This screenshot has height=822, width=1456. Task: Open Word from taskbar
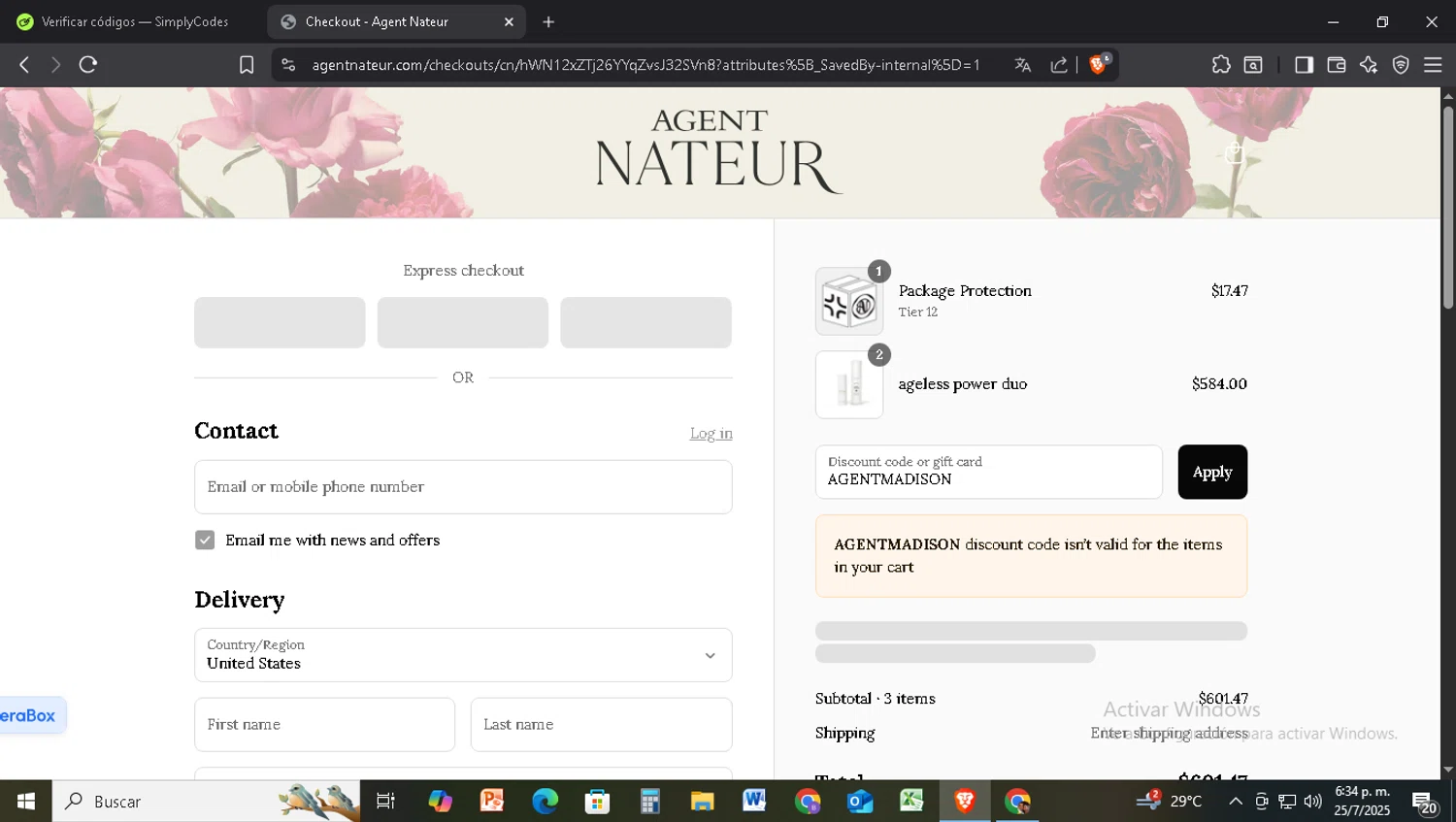(754, 801)
